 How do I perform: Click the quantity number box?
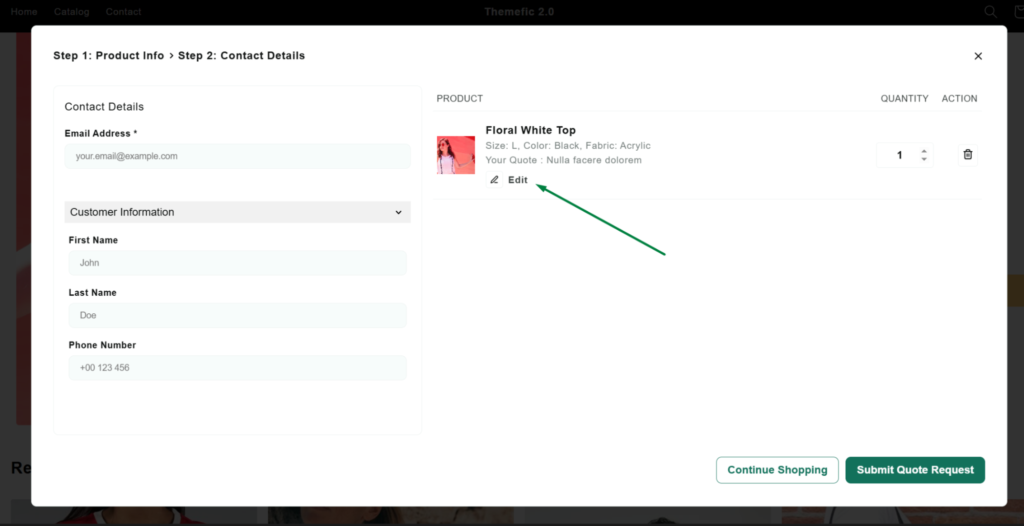[899, 155]
